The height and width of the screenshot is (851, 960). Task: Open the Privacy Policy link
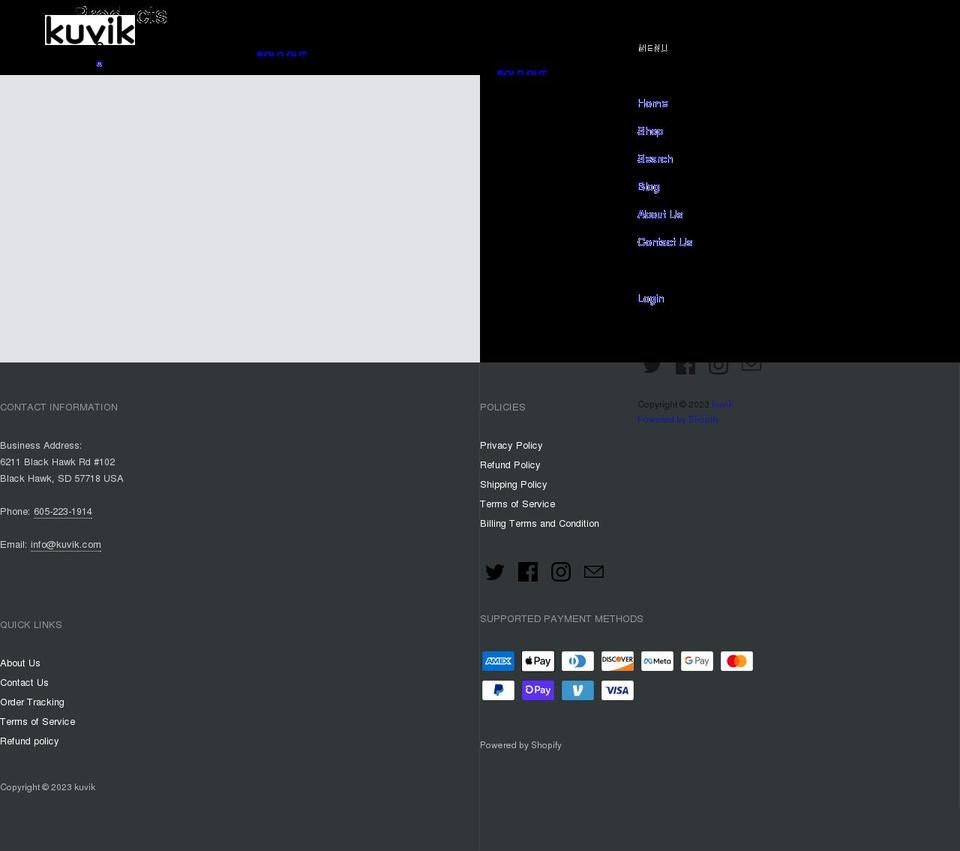511,446
